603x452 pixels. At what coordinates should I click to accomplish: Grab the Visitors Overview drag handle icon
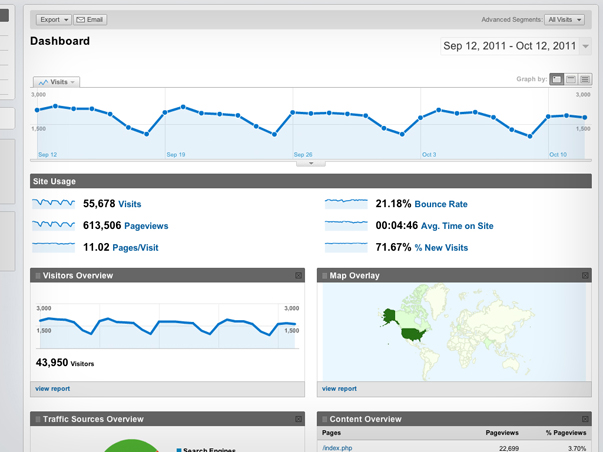click(38, 275)
